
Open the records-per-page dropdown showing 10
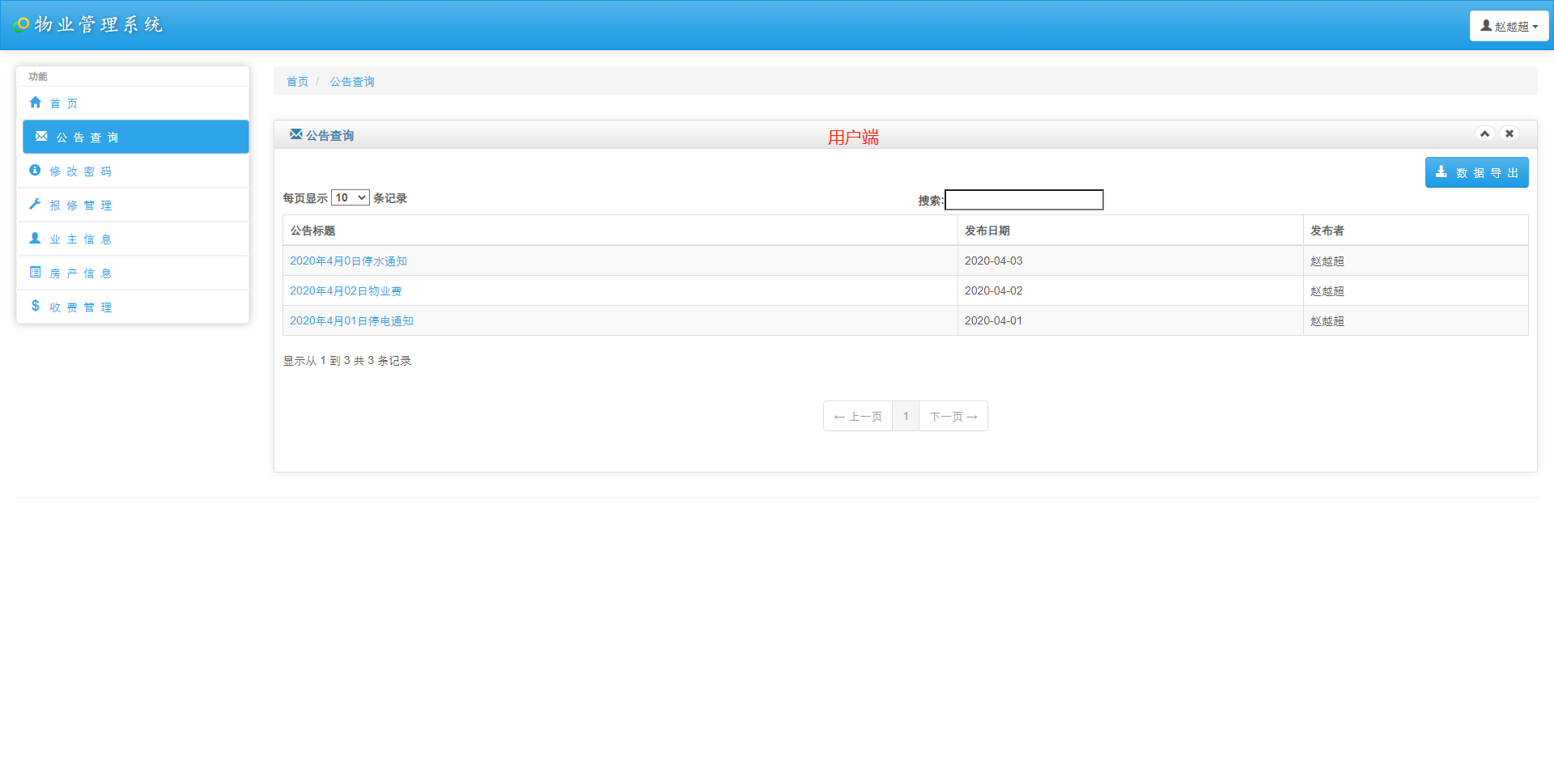(350, 197)
